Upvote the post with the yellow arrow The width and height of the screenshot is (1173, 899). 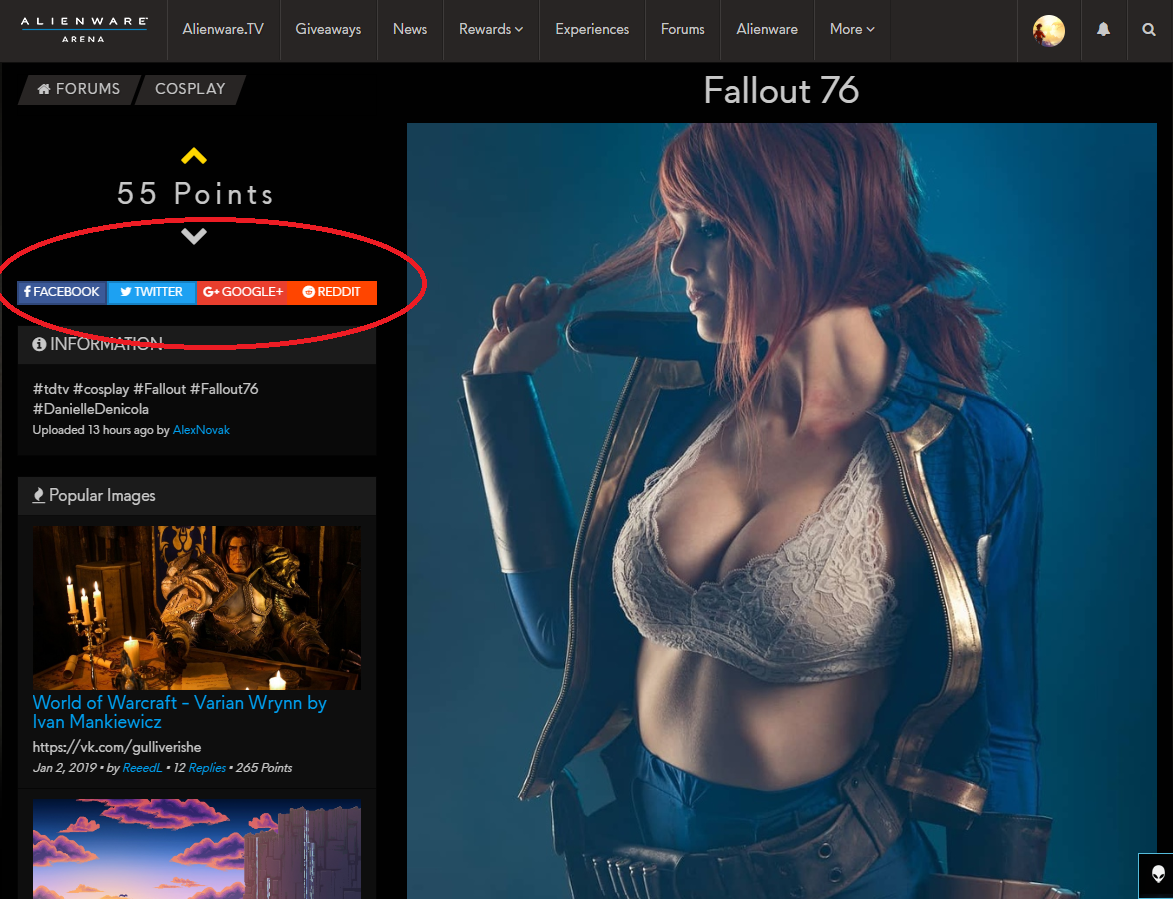194,156
